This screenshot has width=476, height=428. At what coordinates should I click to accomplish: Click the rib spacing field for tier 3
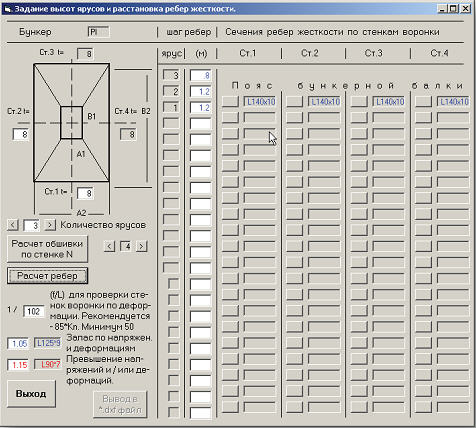pyautogui.click(x=200, y=75)
